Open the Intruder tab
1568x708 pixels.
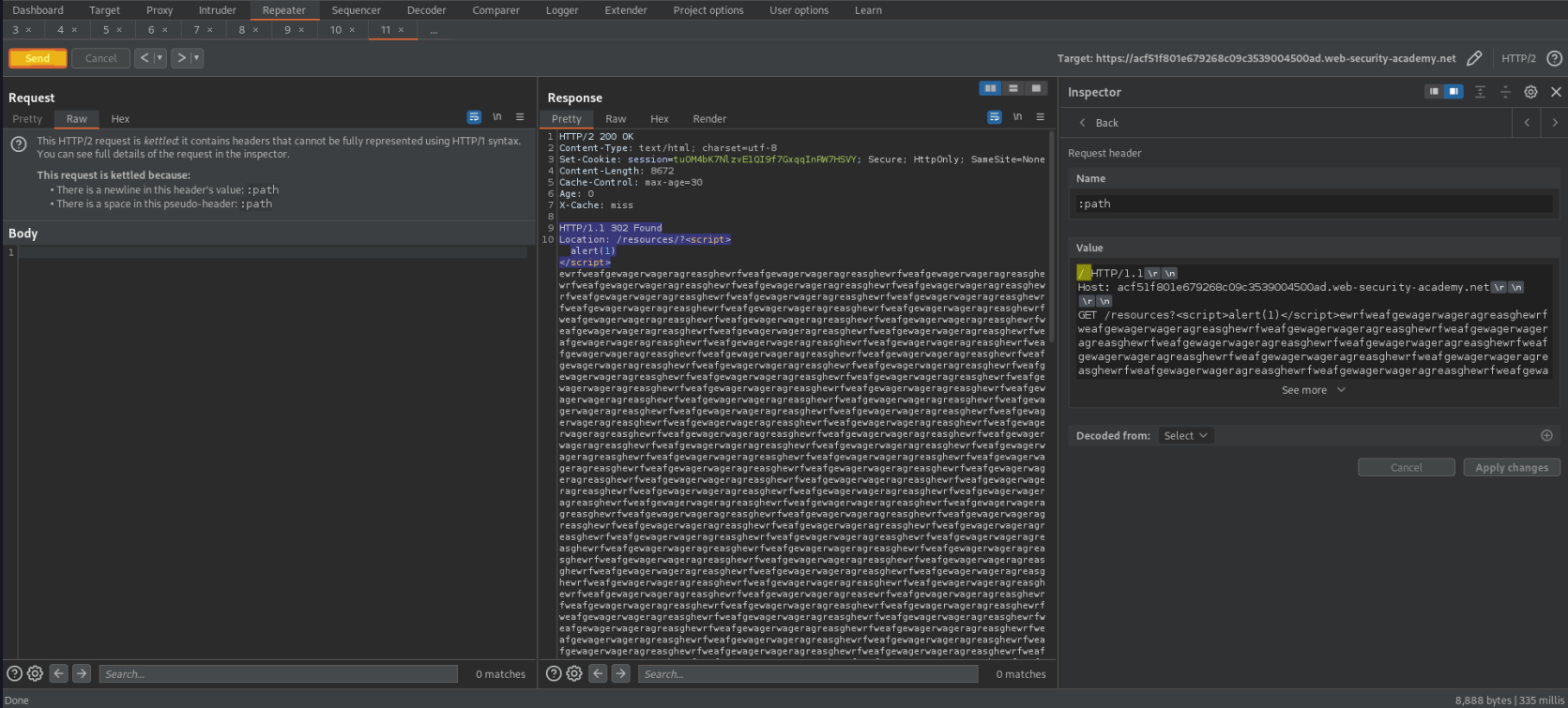(218, 10)
